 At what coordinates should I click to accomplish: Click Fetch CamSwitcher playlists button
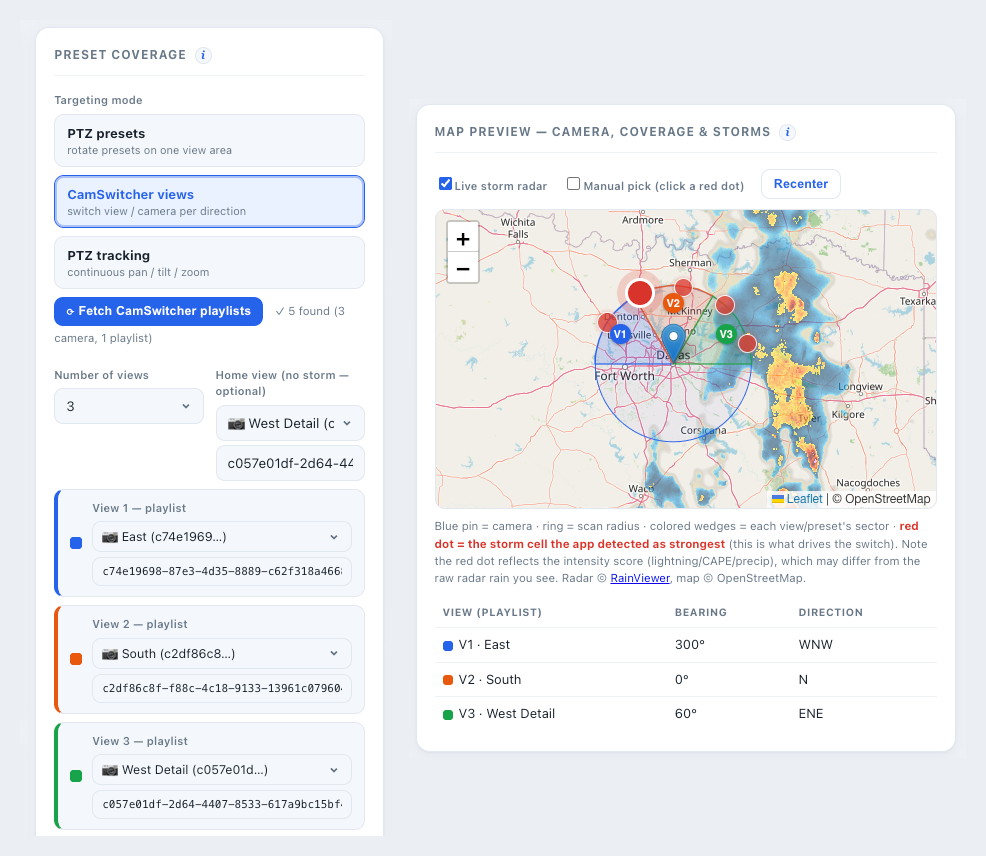tap(158, 311)
